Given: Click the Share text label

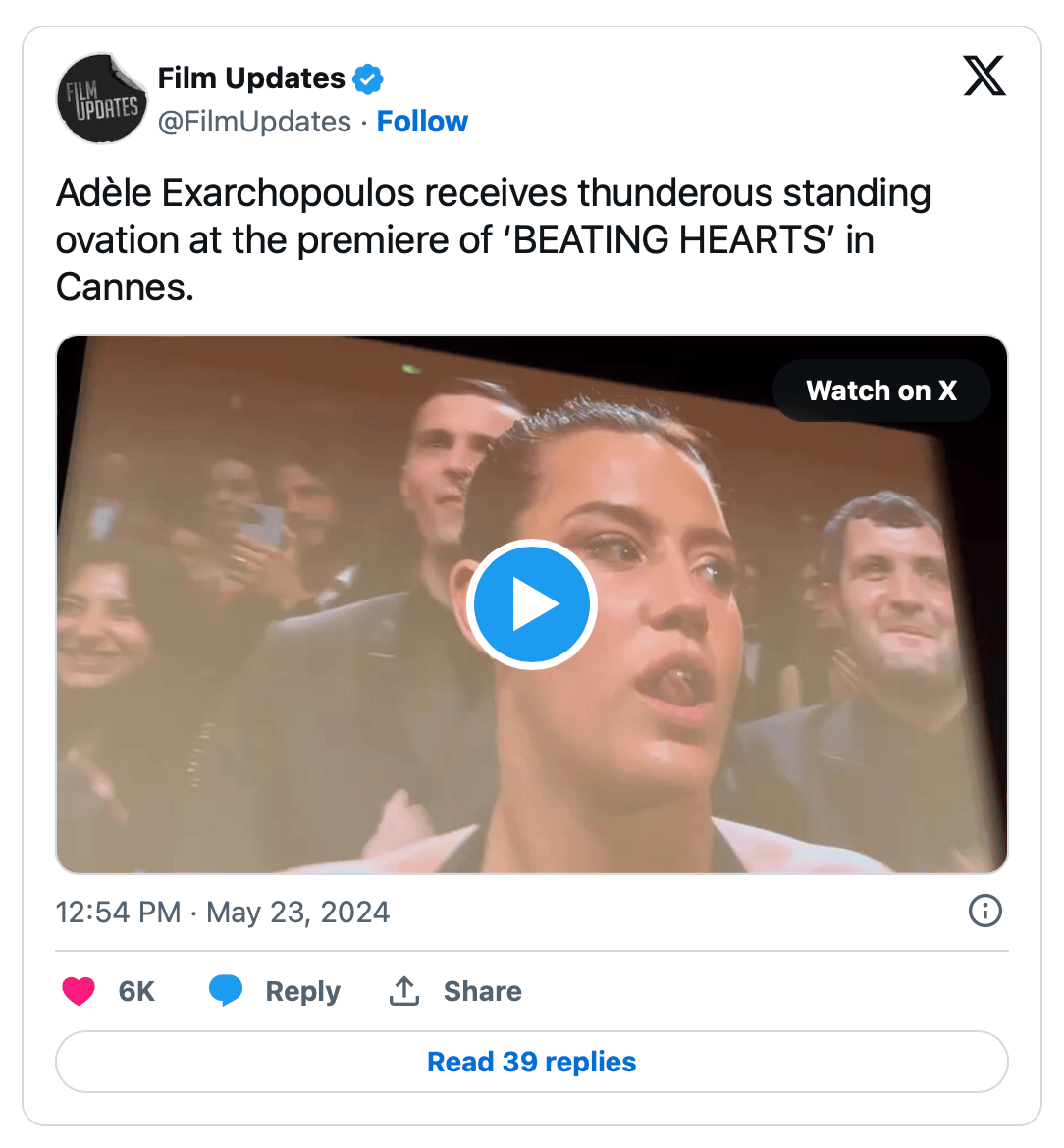Looking at the screenshot, I should pos(483,991).
